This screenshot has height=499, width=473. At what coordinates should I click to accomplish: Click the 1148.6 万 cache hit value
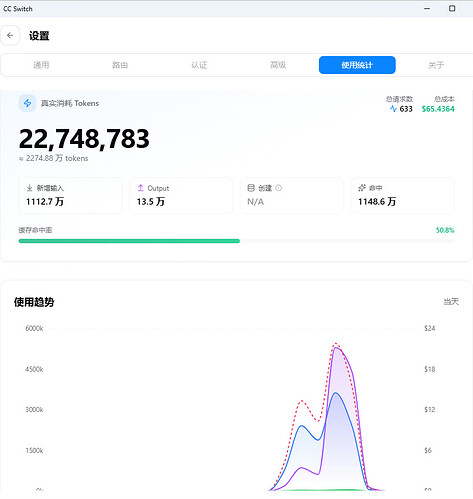pos(377,202)
